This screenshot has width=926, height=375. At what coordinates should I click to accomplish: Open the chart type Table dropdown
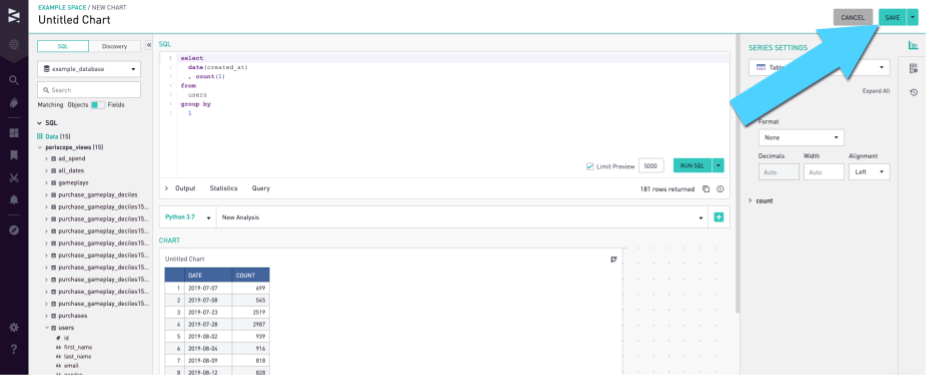click(819, 68)
